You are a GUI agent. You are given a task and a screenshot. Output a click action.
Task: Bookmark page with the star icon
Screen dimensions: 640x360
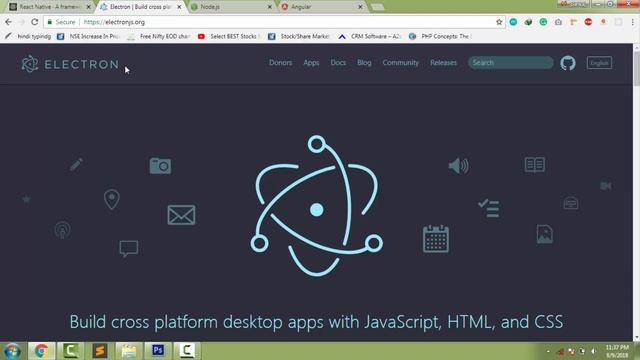(x=499, y=22)
